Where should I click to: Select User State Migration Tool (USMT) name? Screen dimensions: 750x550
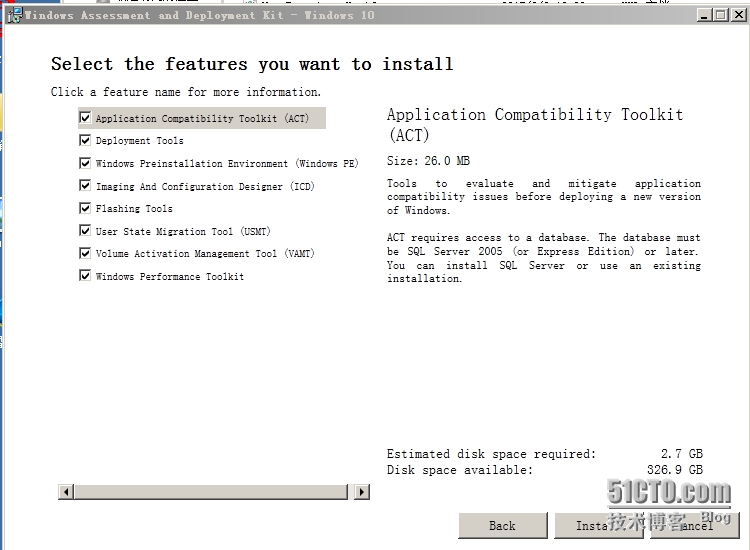[x=183, y=231]
